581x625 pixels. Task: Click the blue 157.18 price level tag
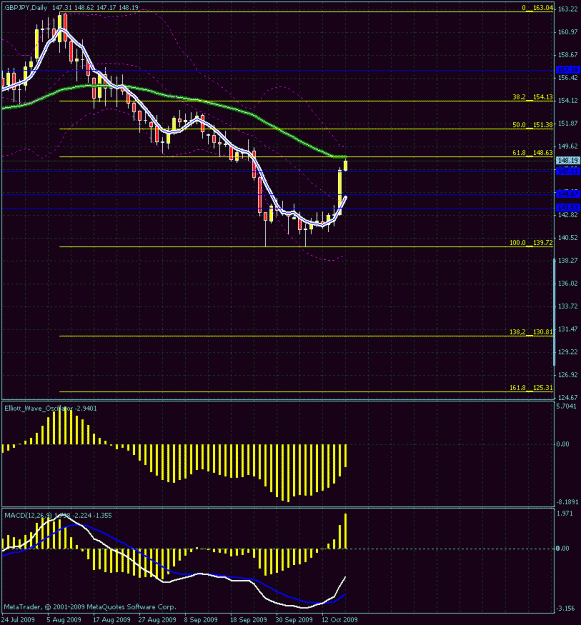(x=568, y=70)
